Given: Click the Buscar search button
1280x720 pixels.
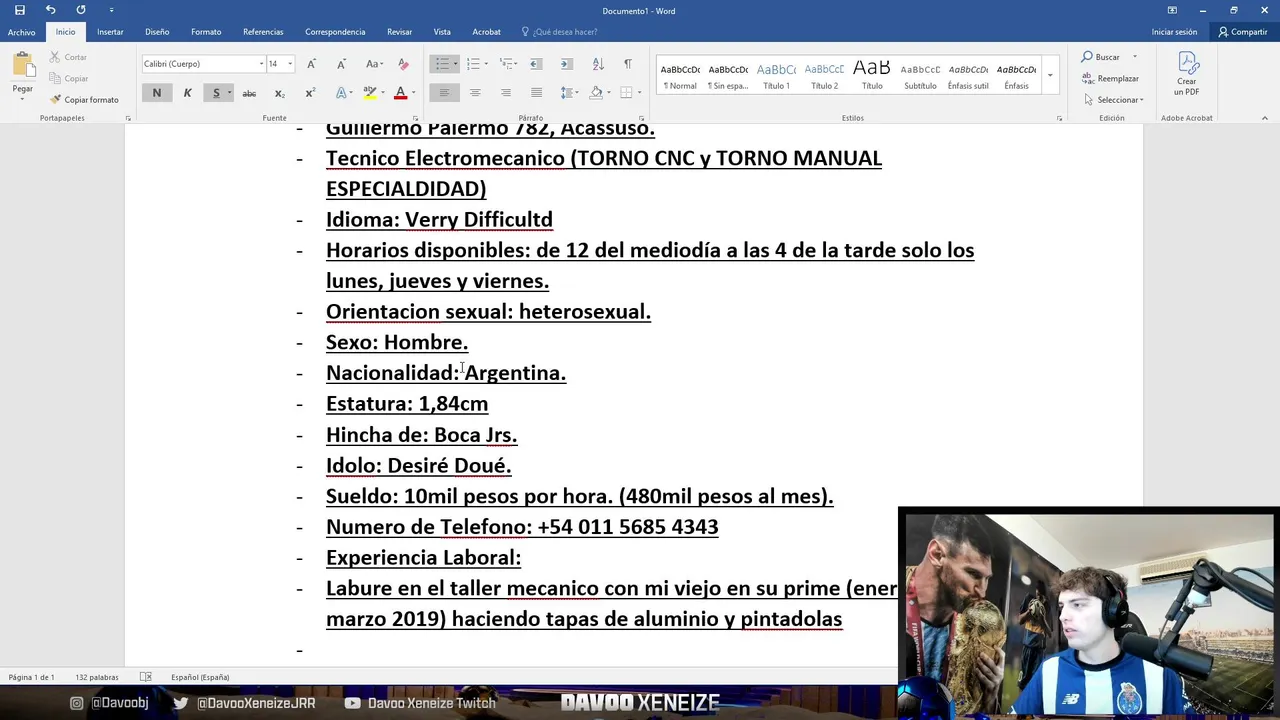Looking at the screenshot, I should pos(1100,57).
